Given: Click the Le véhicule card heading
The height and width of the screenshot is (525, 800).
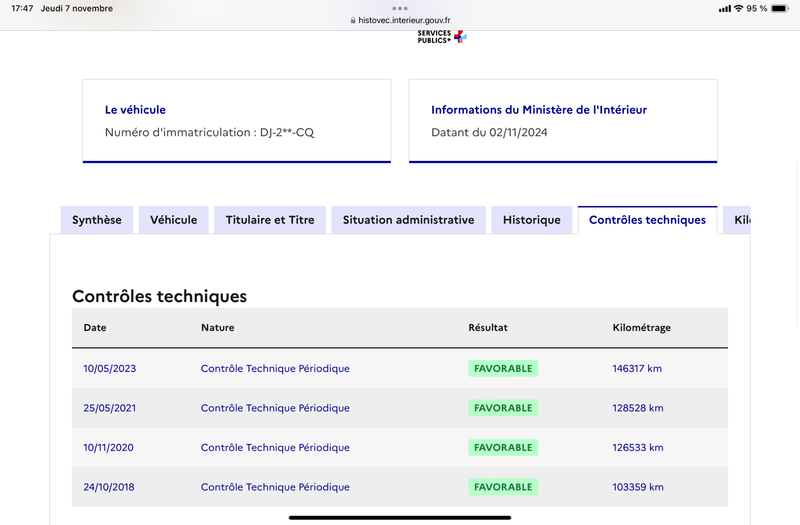Looking at the screenshot, I should click(135, 110).
